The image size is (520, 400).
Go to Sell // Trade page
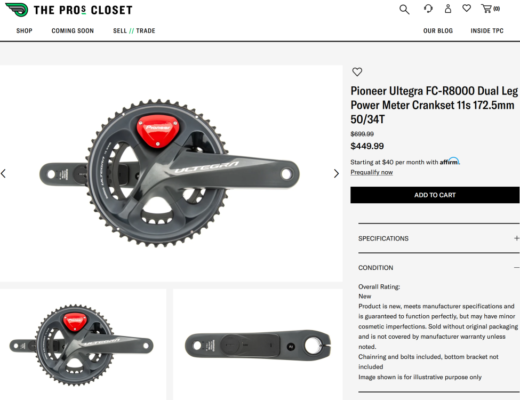coord(134,31)
